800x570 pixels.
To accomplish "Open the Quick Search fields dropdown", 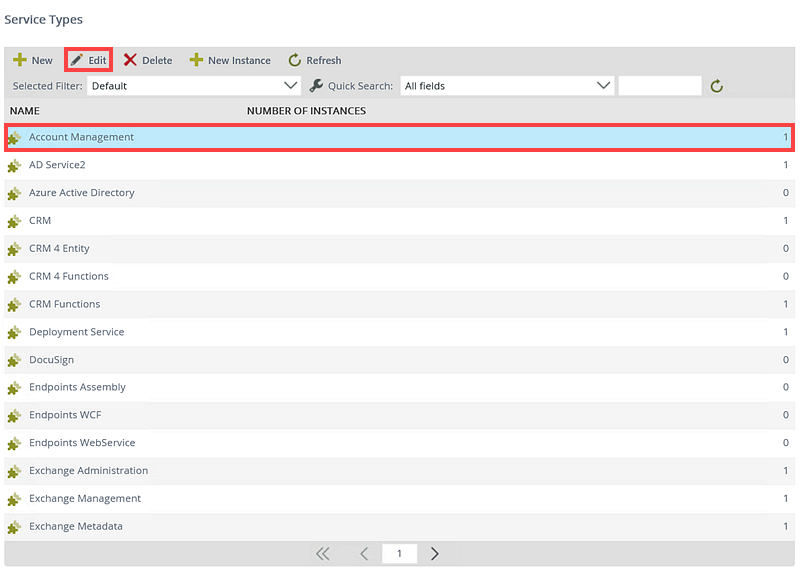I will click(x=507, y=86).
